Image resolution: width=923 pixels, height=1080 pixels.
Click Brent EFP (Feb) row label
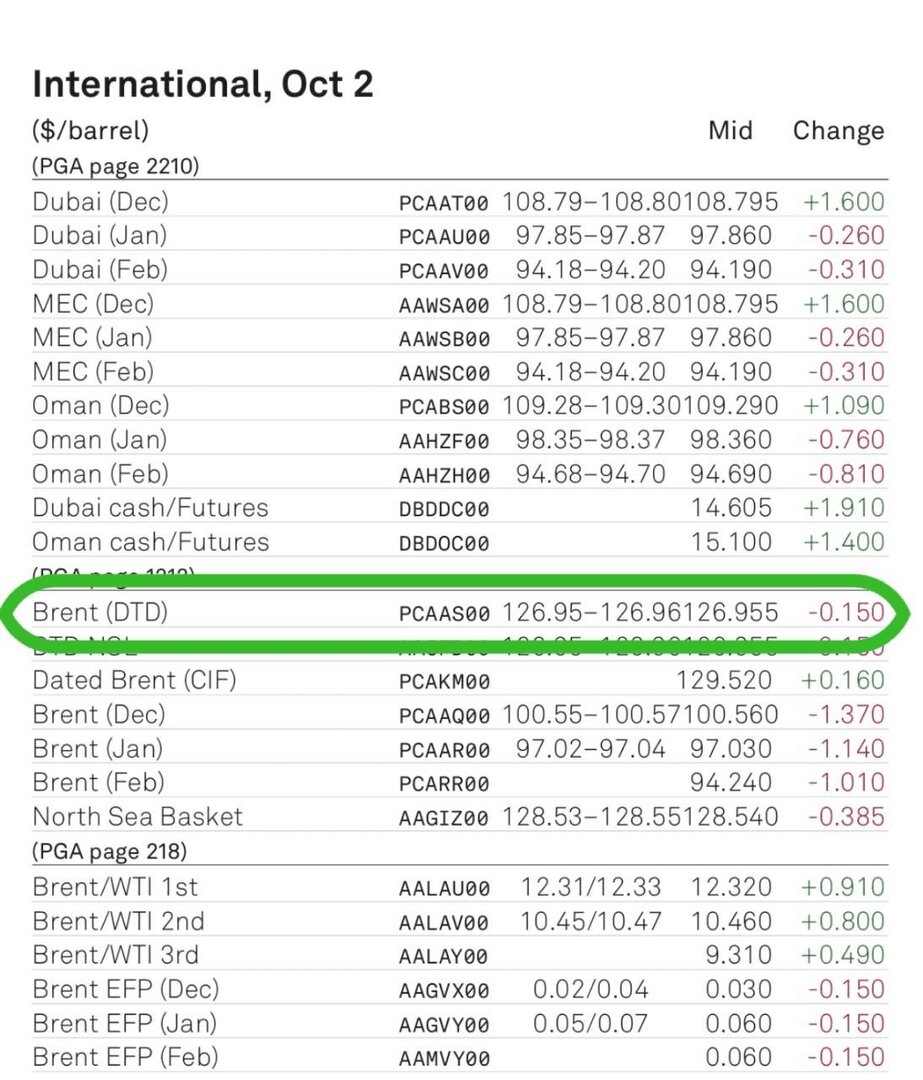point(125,1057)
